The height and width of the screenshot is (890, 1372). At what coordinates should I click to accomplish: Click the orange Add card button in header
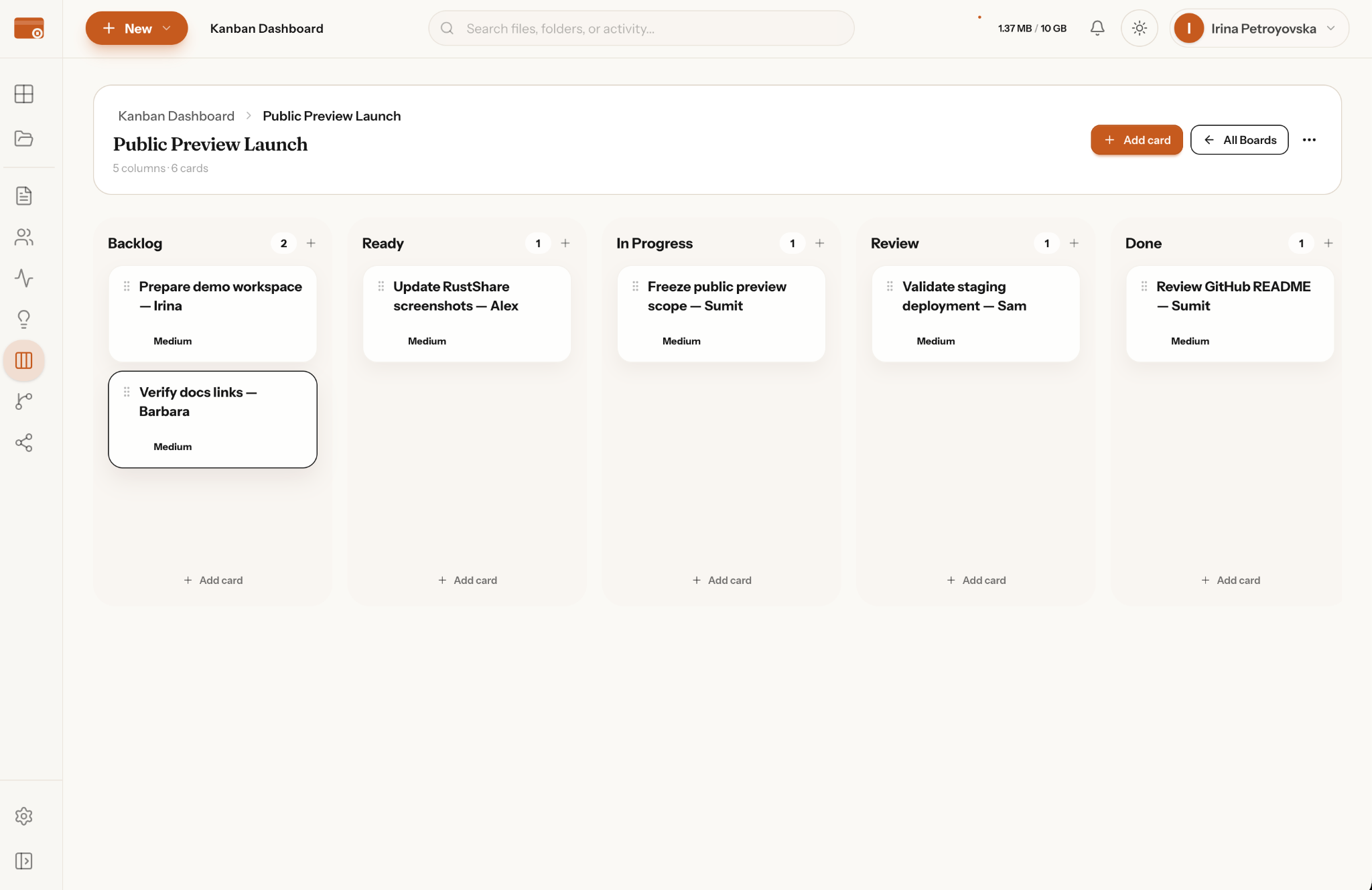(x=1136, y=140)
